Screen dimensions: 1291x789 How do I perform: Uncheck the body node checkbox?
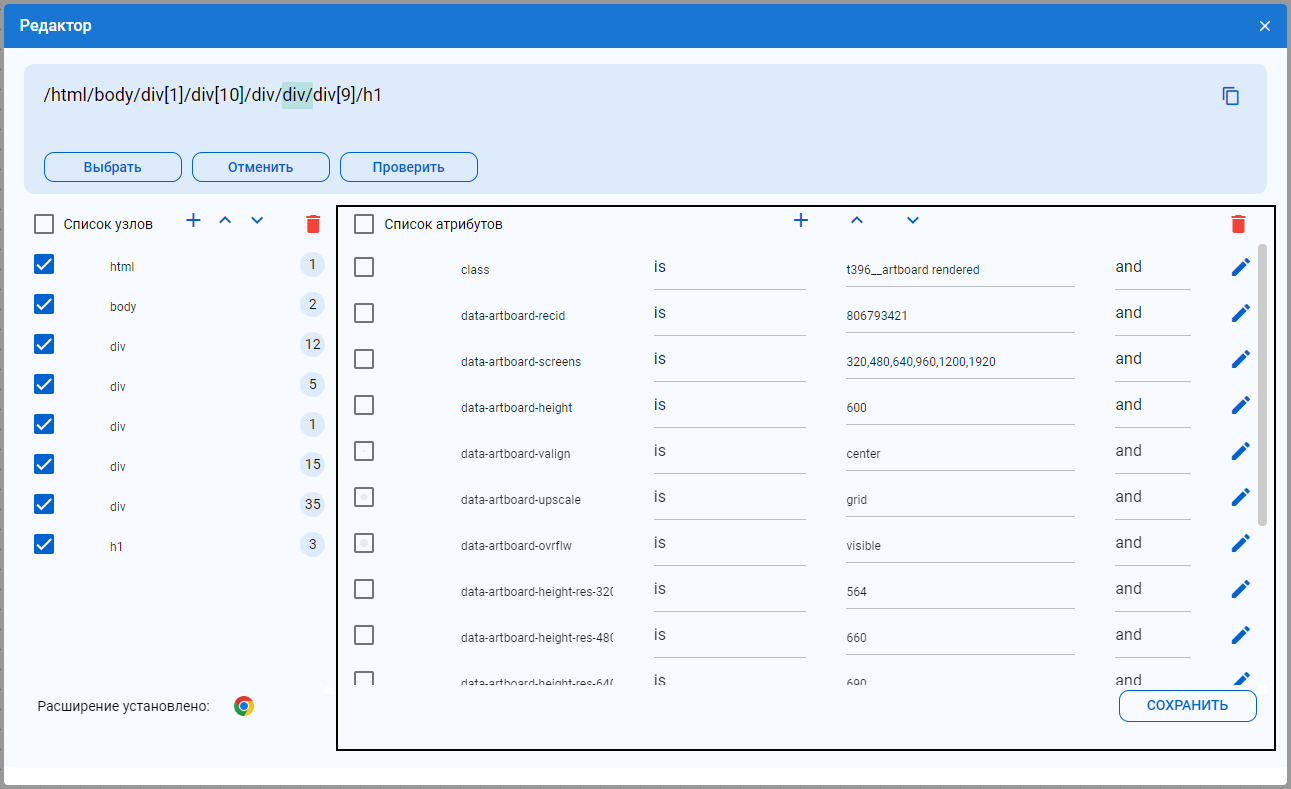(x=44, y=304)
